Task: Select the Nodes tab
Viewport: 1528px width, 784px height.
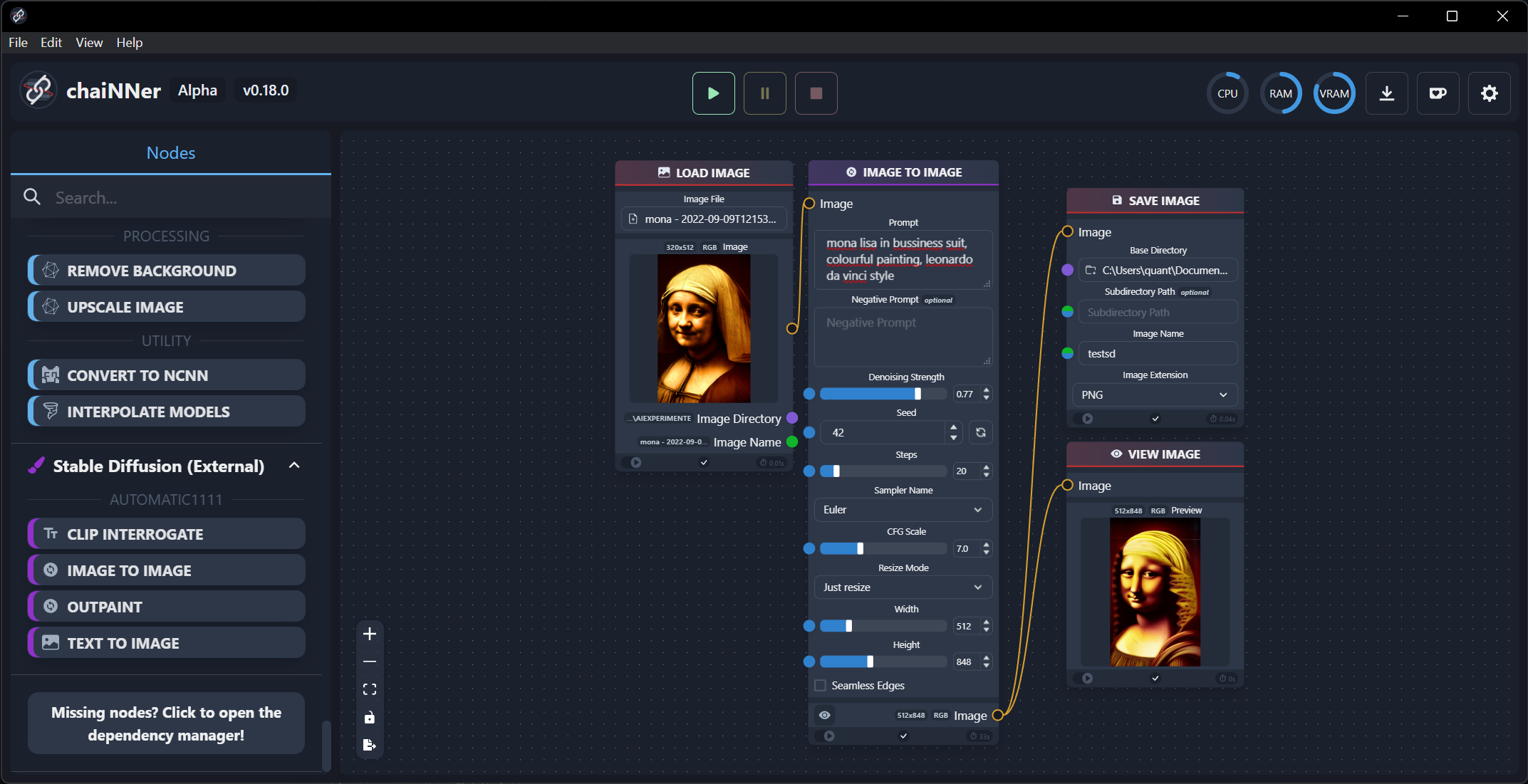Action: (x=171, y=152)
